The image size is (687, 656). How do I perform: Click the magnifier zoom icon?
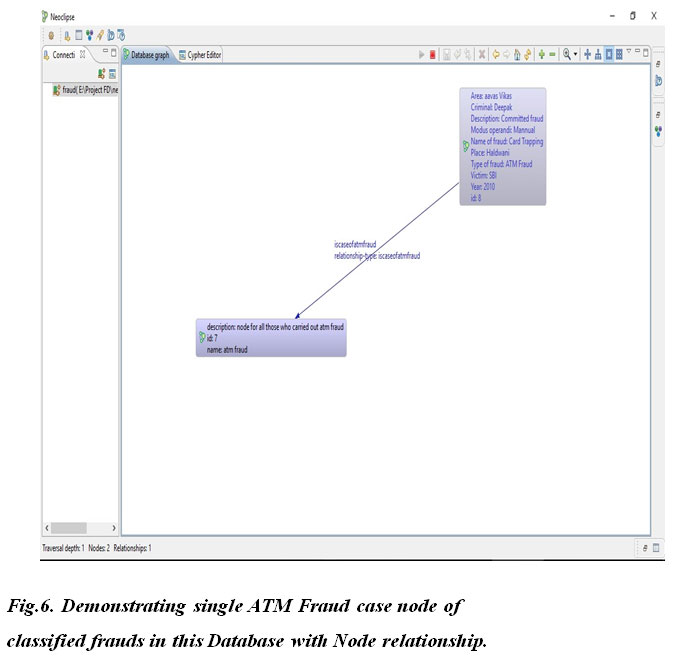pyautogui.click(x=566, y=54)
